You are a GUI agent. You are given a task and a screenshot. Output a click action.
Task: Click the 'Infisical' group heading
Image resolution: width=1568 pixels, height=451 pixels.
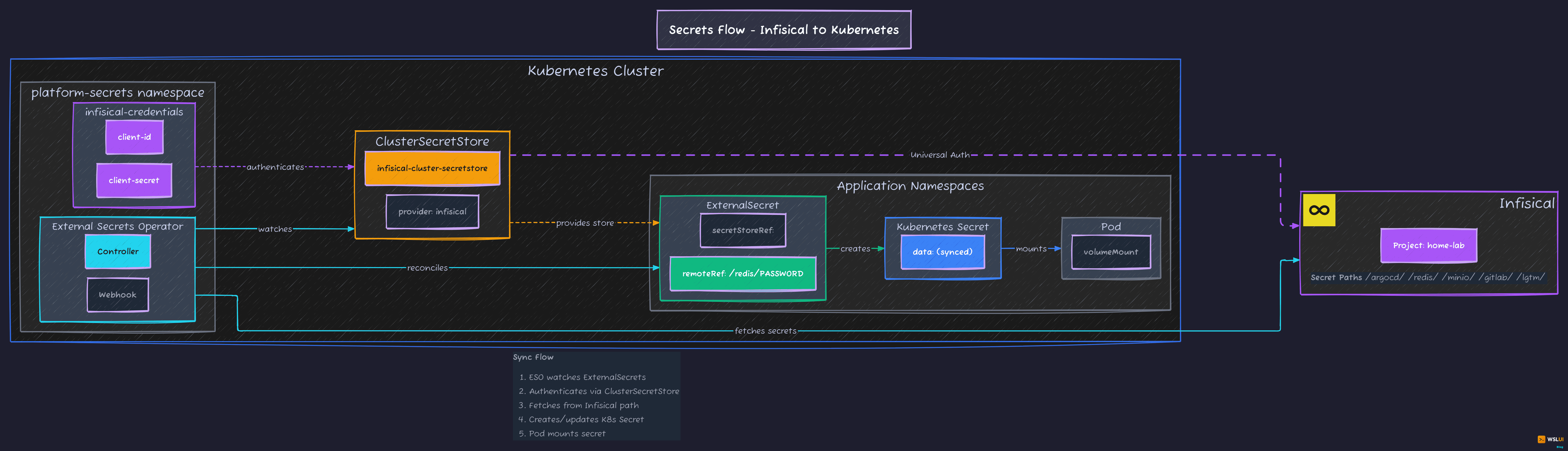coord(1527,204)
